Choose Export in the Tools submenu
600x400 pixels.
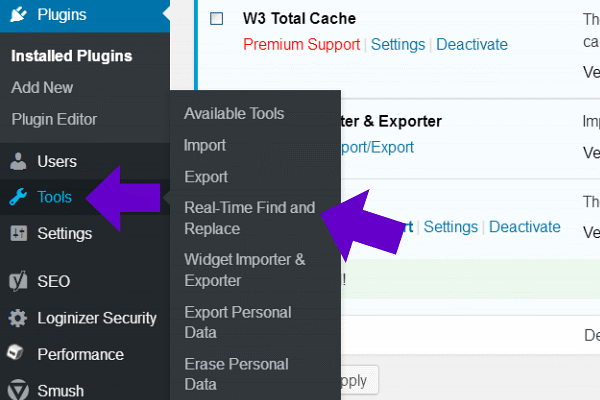206,177
